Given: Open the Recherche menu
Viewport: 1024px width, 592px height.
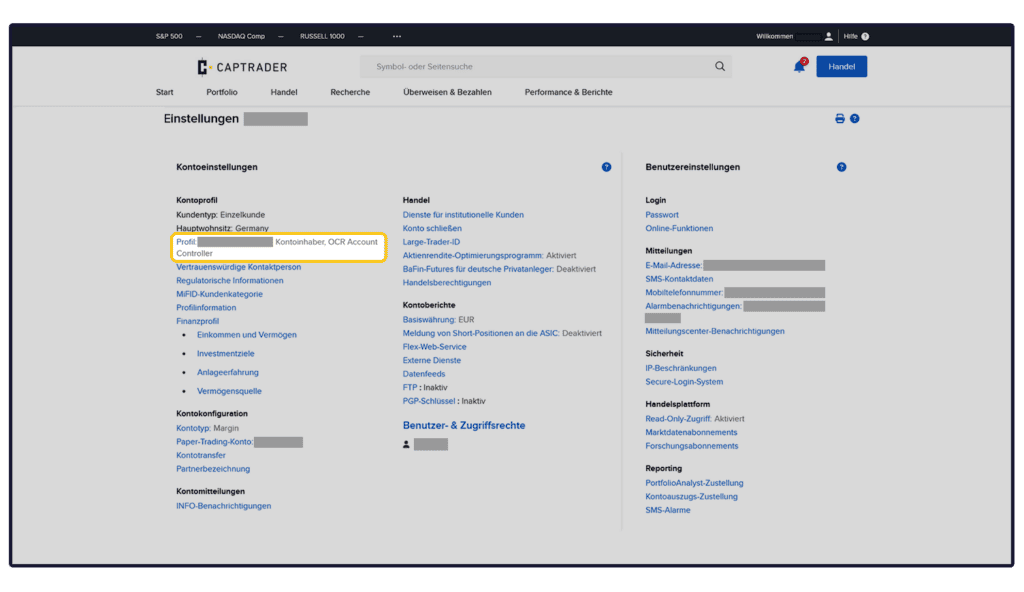Looking at the screenshot, I should coord(350,92).
